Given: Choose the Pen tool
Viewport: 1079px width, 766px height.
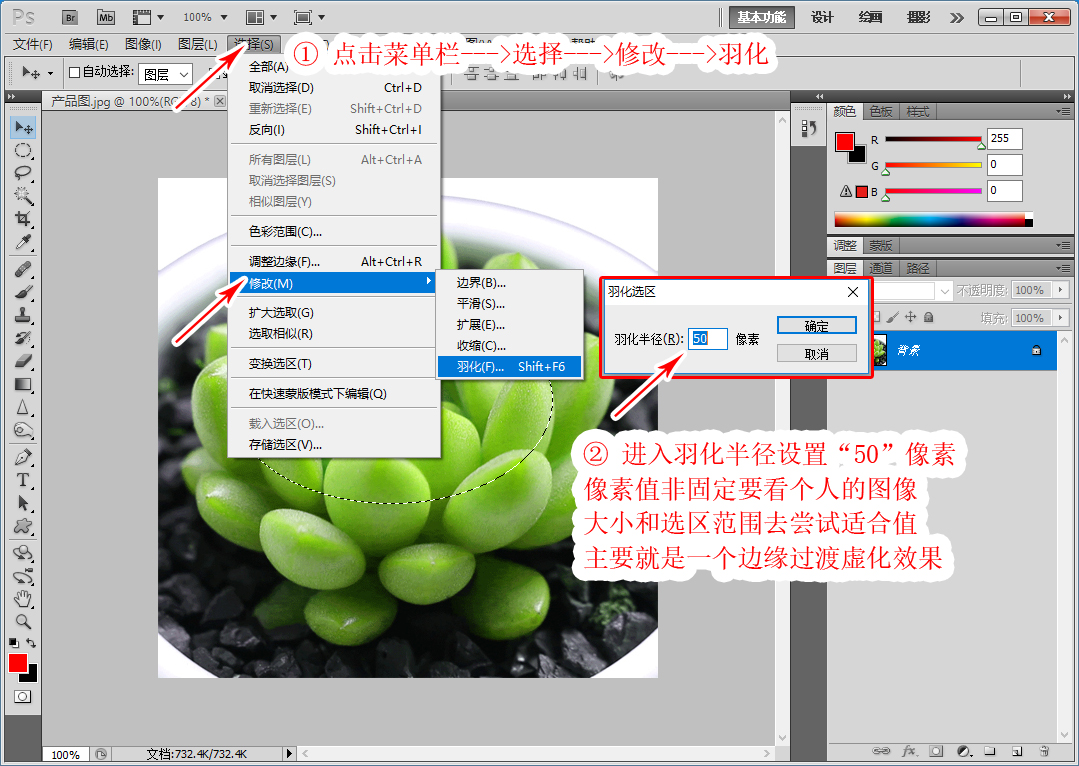Looking at the screenshot, I should point(23,457).
